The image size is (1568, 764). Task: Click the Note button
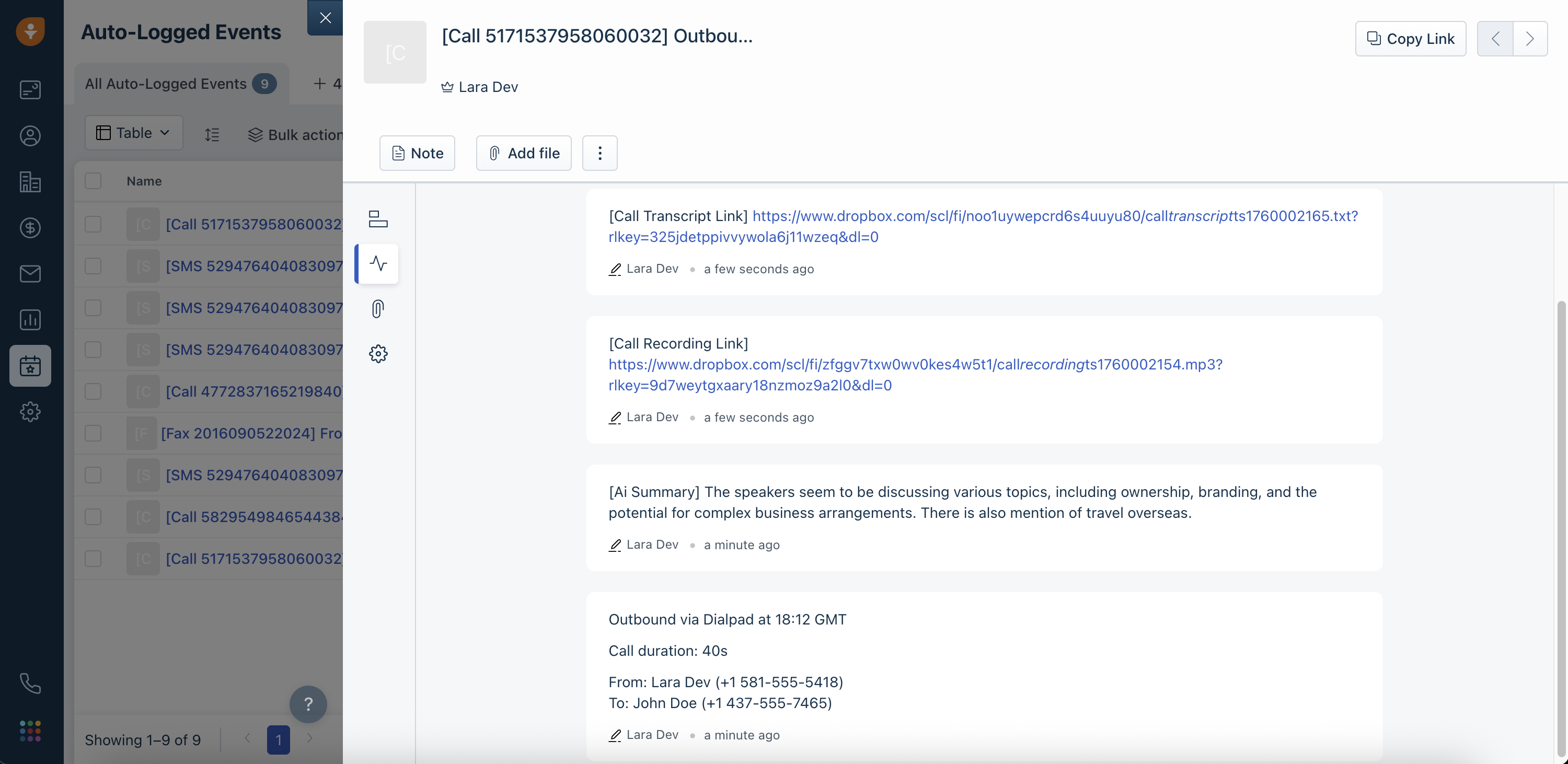(417, 154)
